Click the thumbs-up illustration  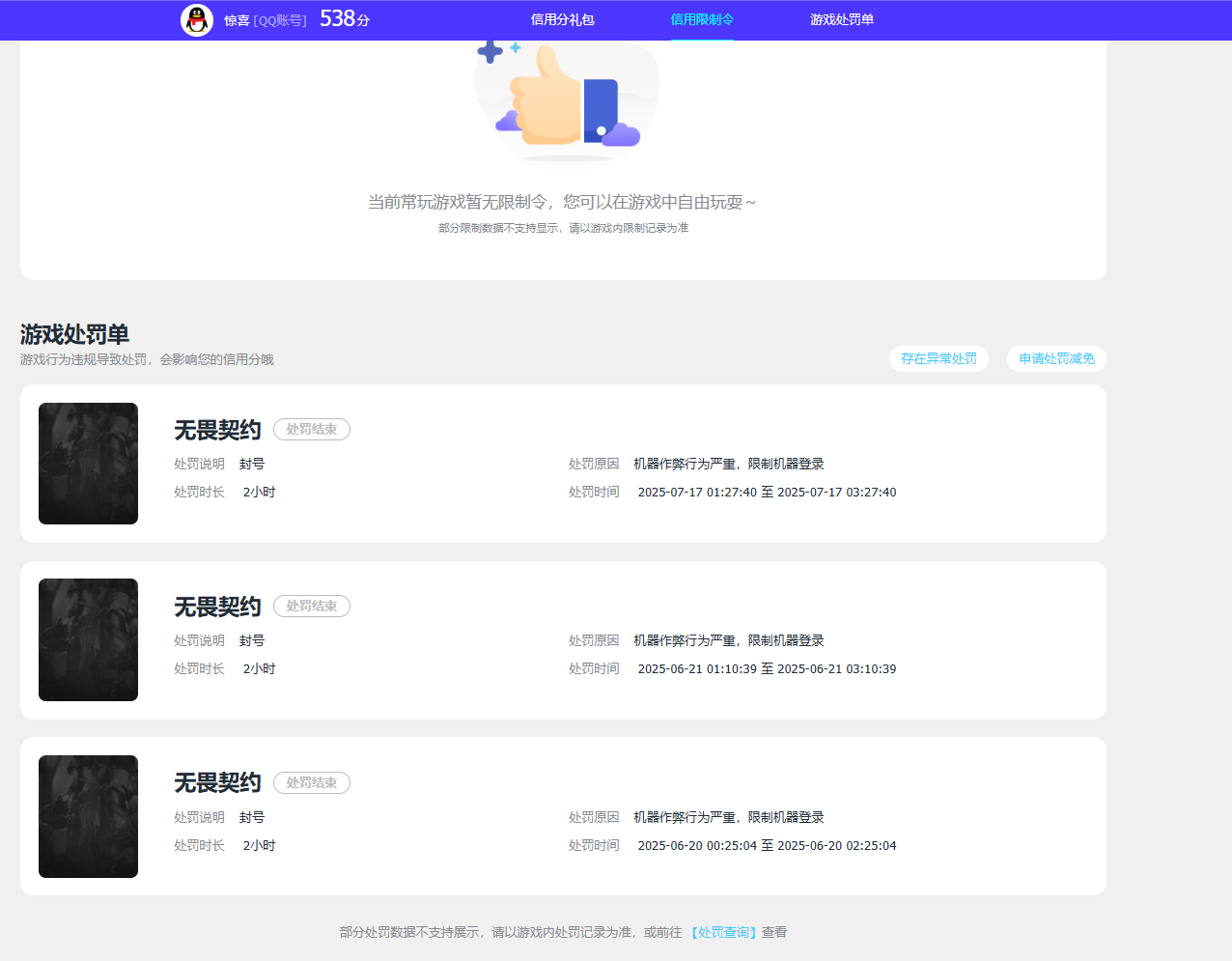(567, 99)
